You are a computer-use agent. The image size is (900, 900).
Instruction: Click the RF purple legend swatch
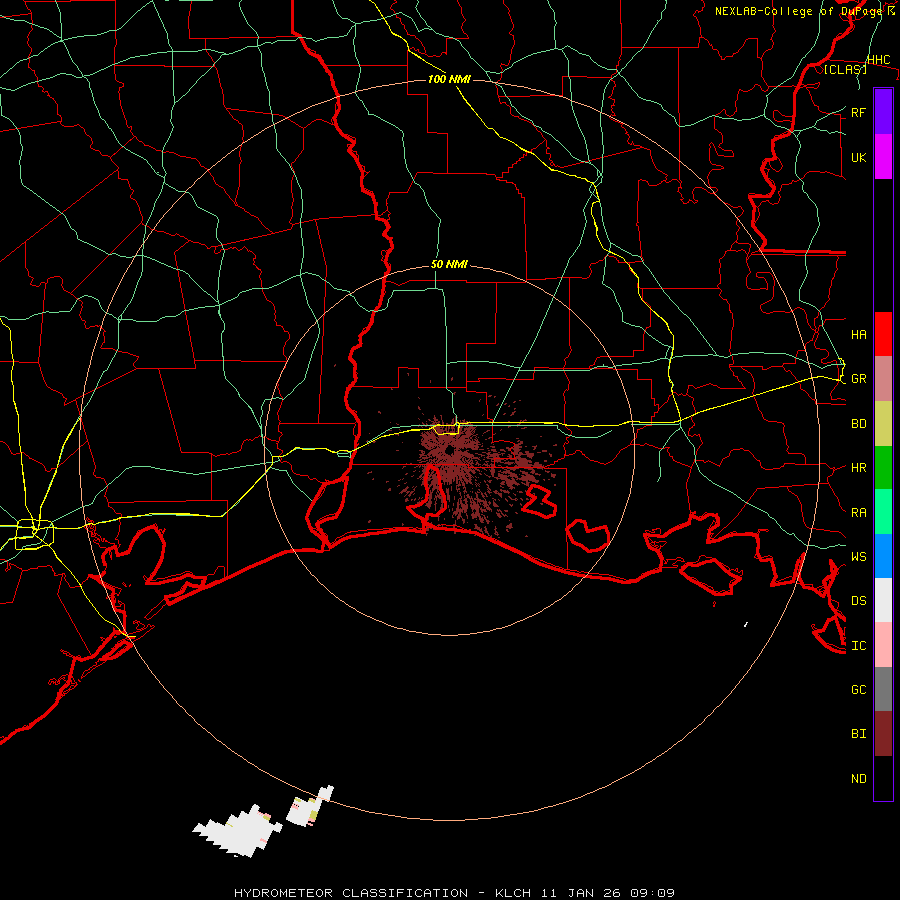coord(883,112)
